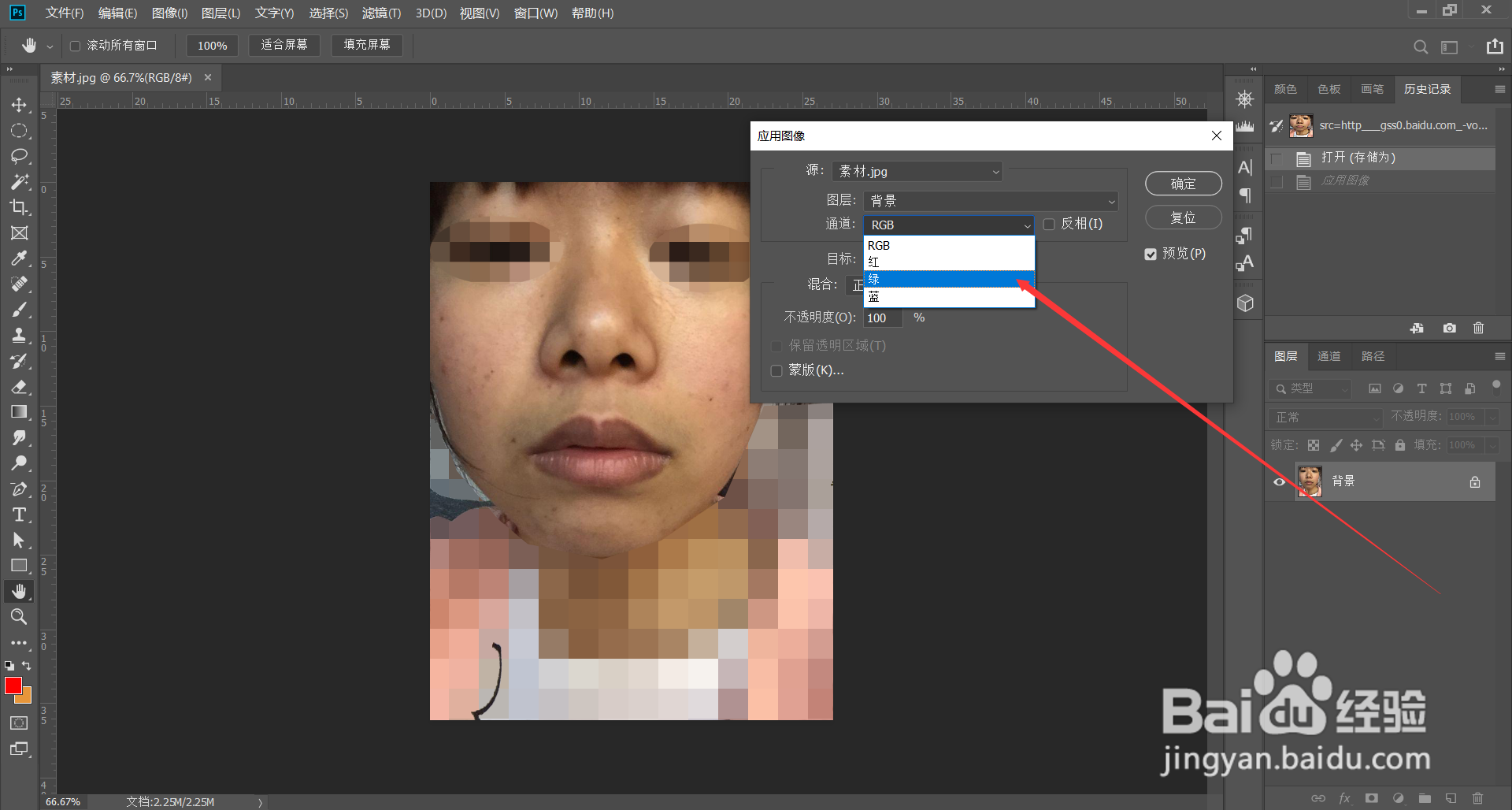Open the 图层 dropdown showing 背景

tap(991, 201)
